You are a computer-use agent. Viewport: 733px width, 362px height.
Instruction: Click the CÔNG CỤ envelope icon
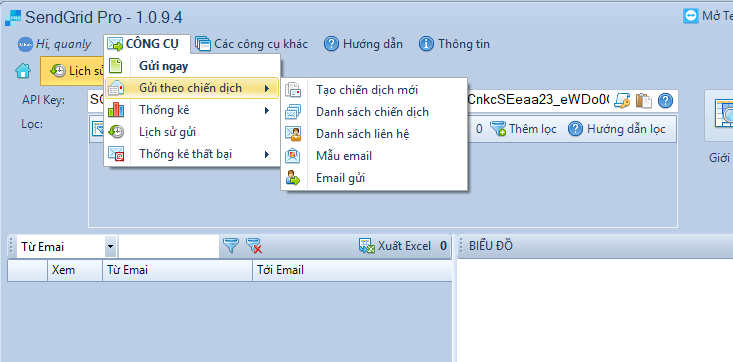[x=115, y=44]
